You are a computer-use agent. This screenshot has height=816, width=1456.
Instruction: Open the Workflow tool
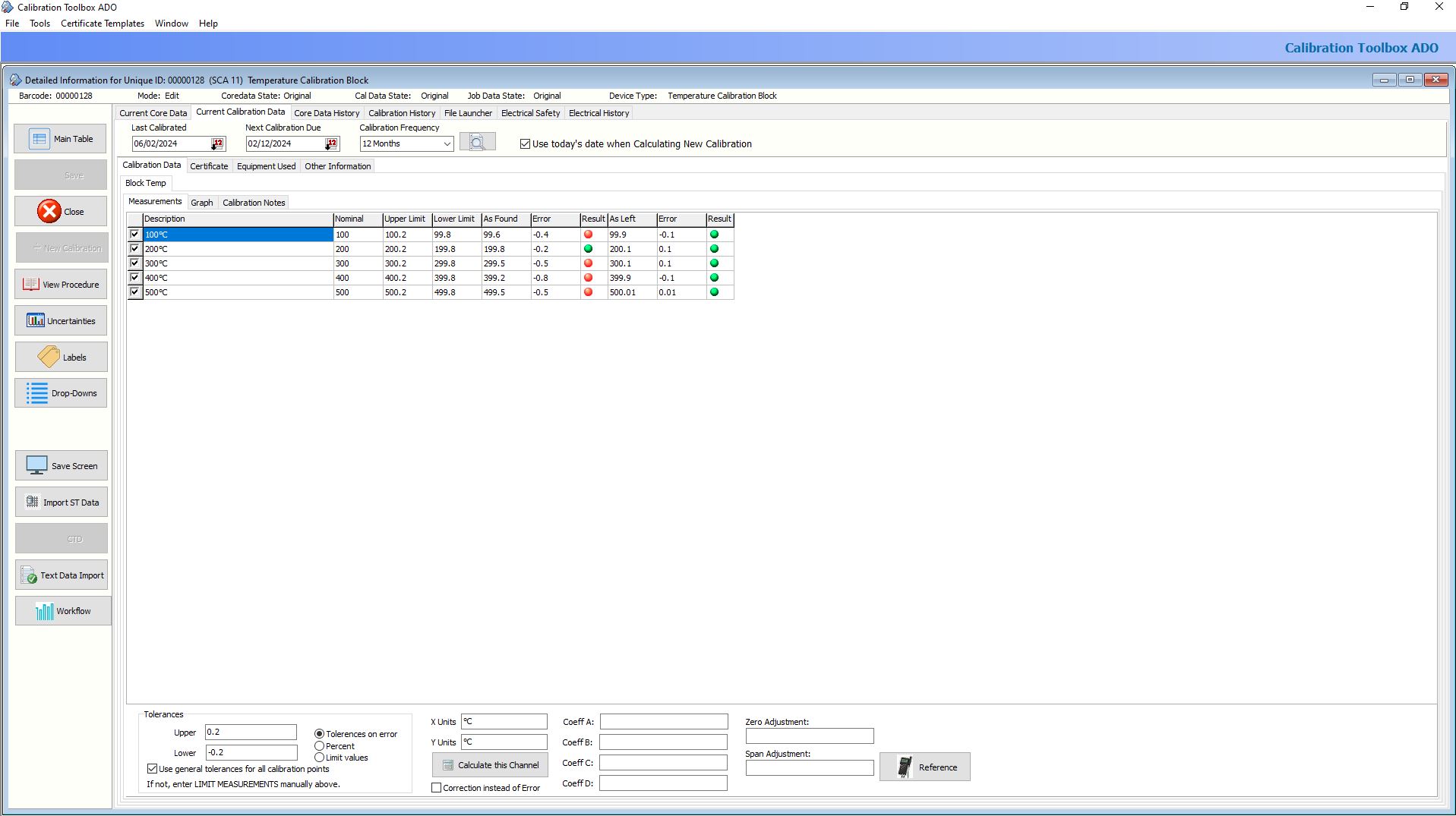pos(63,611)
